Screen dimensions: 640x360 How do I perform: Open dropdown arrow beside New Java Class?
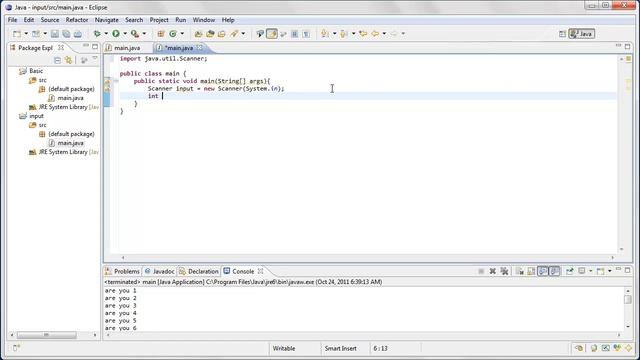click(x=182, y=34)
